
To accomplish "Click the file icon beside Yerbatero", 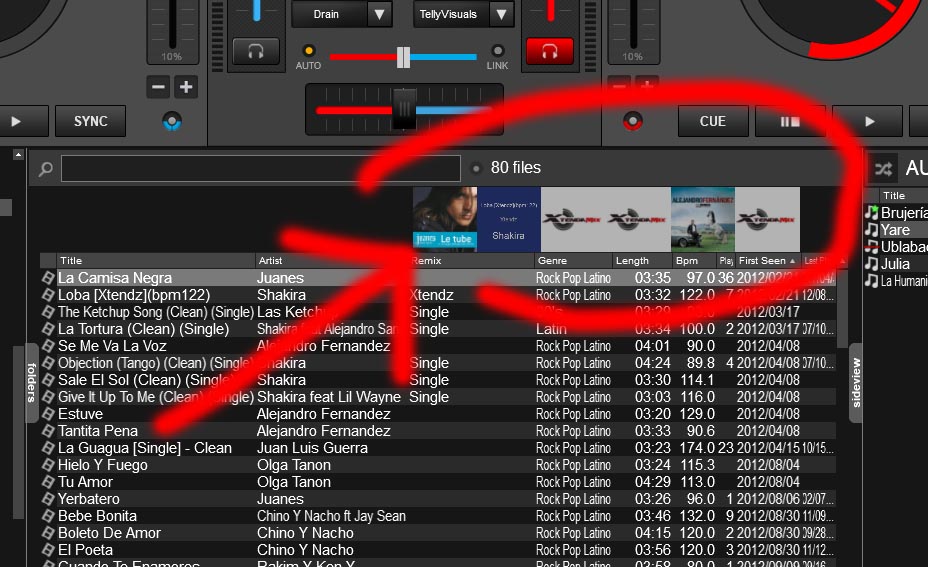I will pyautogui.click(x=48, y=499).
